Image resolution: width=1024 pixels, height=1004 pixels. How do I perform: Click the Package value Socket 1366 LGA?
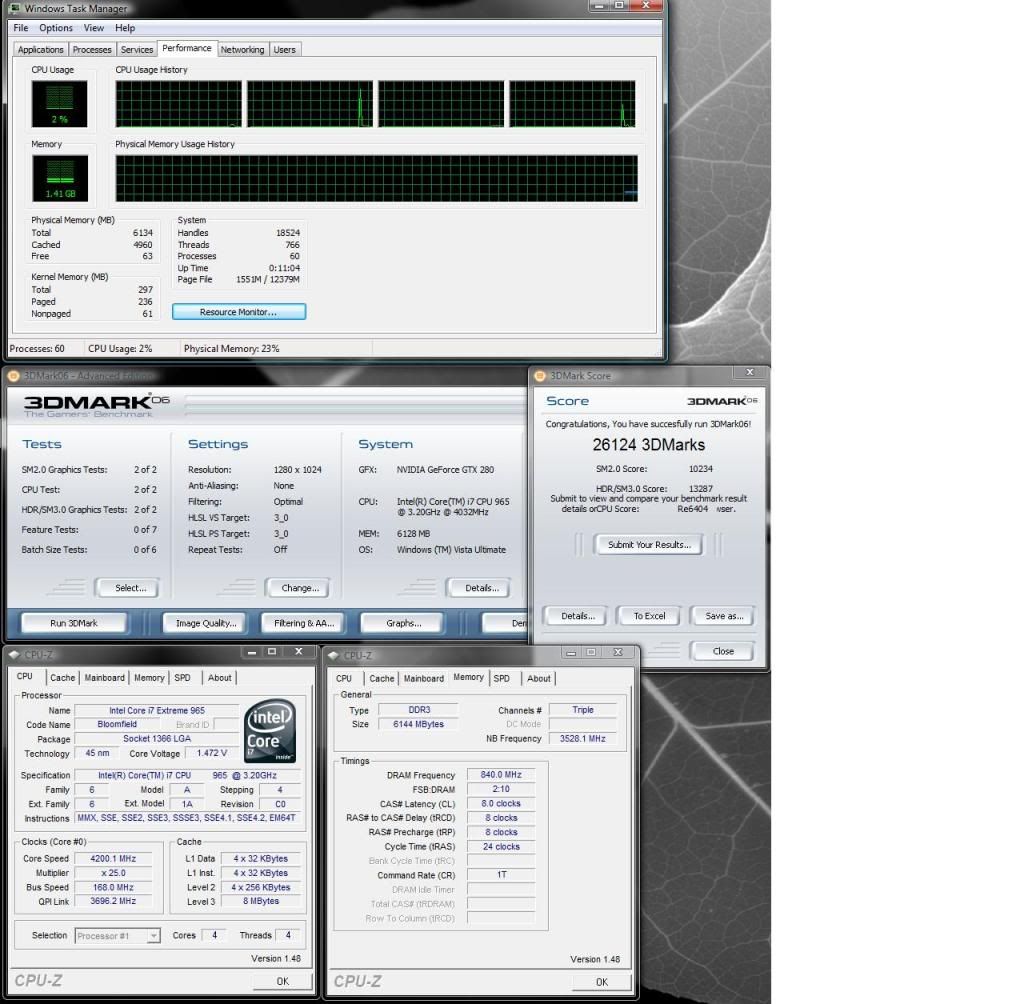(x=157, y=739)
